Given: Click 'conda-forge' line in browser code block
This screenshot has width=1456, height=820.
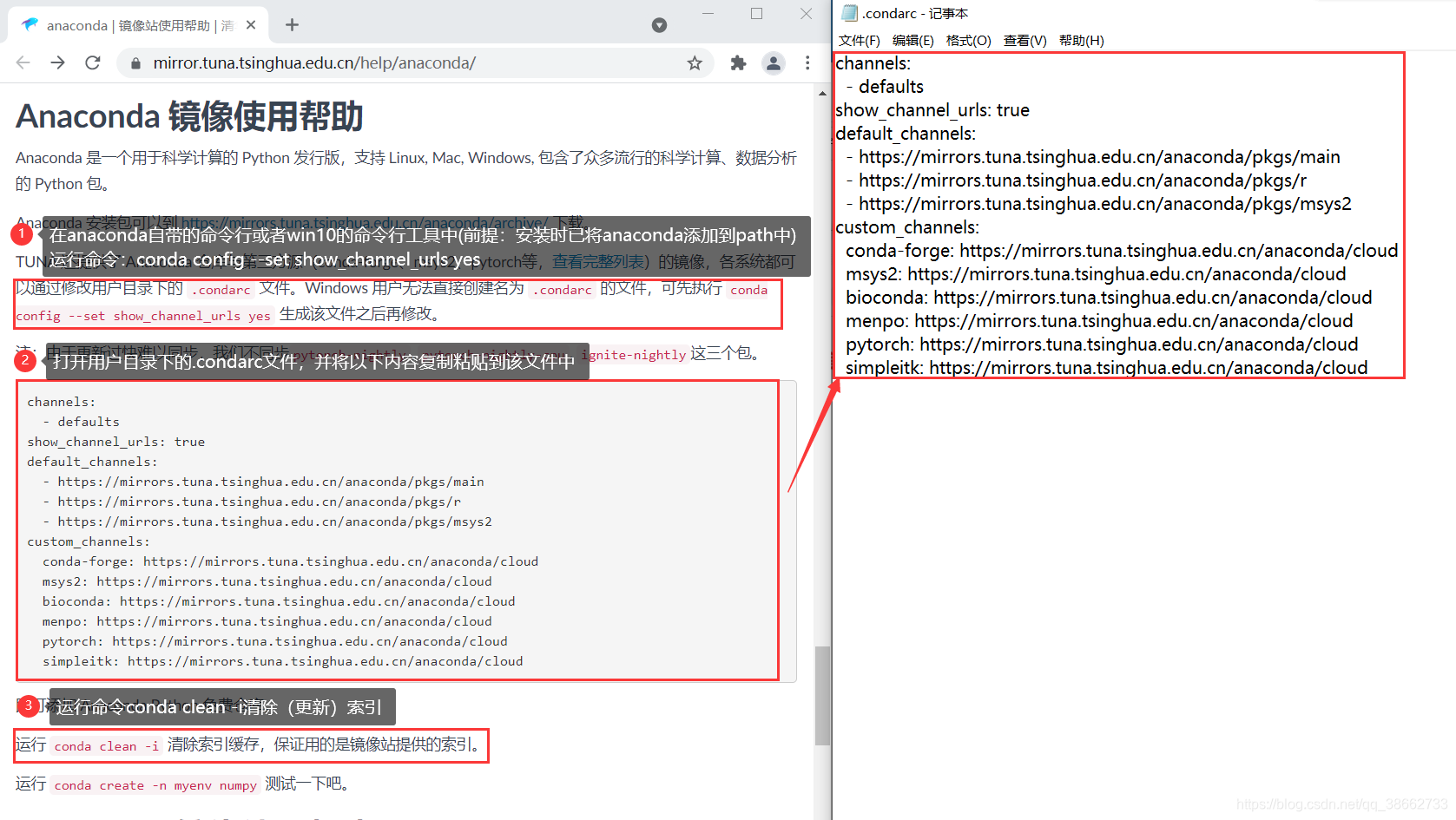Looking at the screenshot, I should coord(291,561).
